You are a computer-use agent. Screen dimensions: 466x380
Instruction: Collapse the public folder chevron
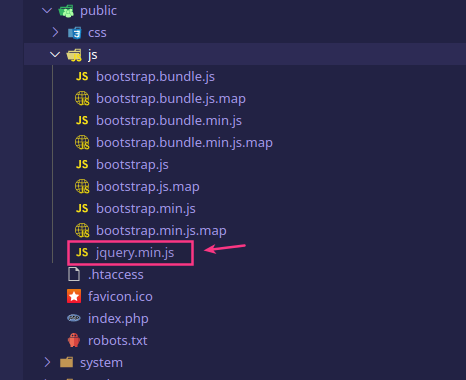[47, 11]
